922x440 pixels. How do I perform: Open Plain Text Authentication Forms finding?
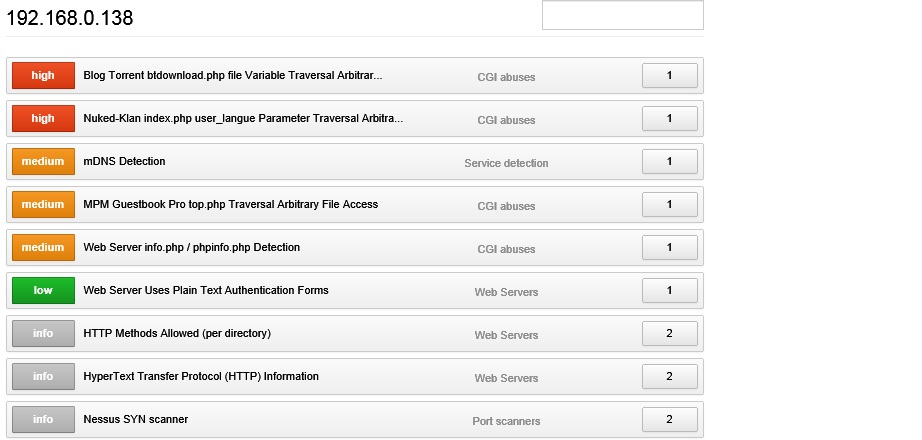pos(205,291)
